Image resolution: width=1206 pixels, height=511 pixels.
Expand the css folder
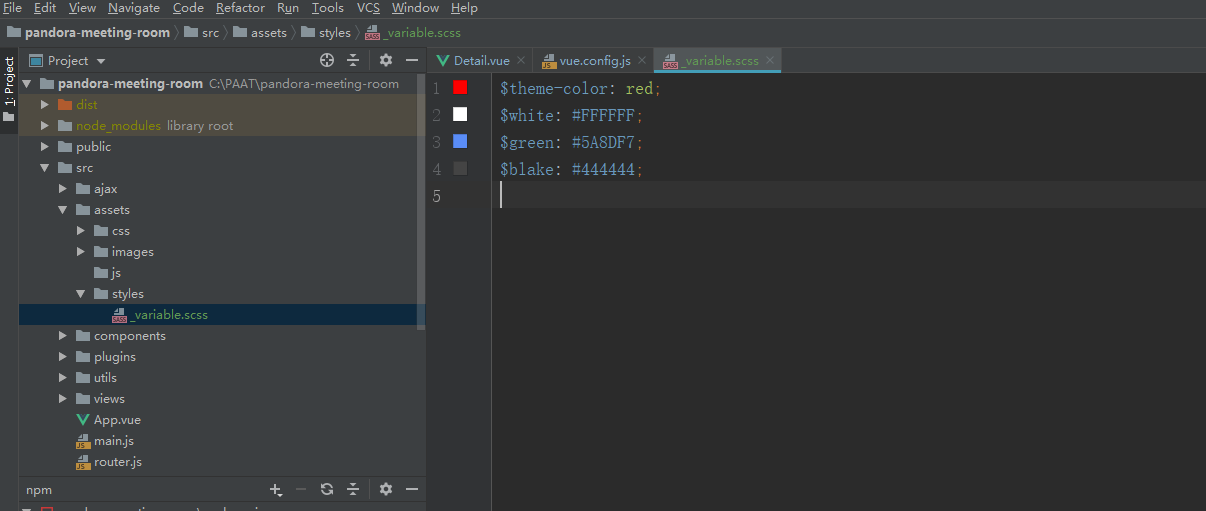tap(80, 230)
